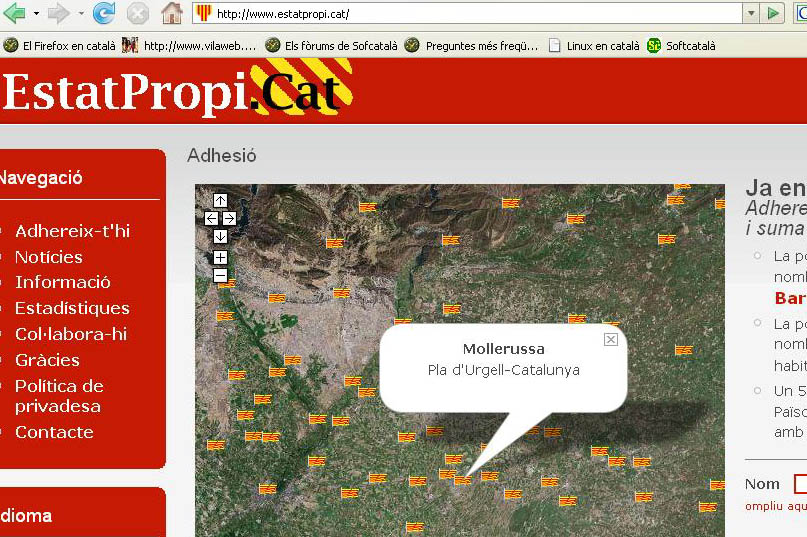Zoom in on the map
The image size is (807, 537).
tap(220, 257)
